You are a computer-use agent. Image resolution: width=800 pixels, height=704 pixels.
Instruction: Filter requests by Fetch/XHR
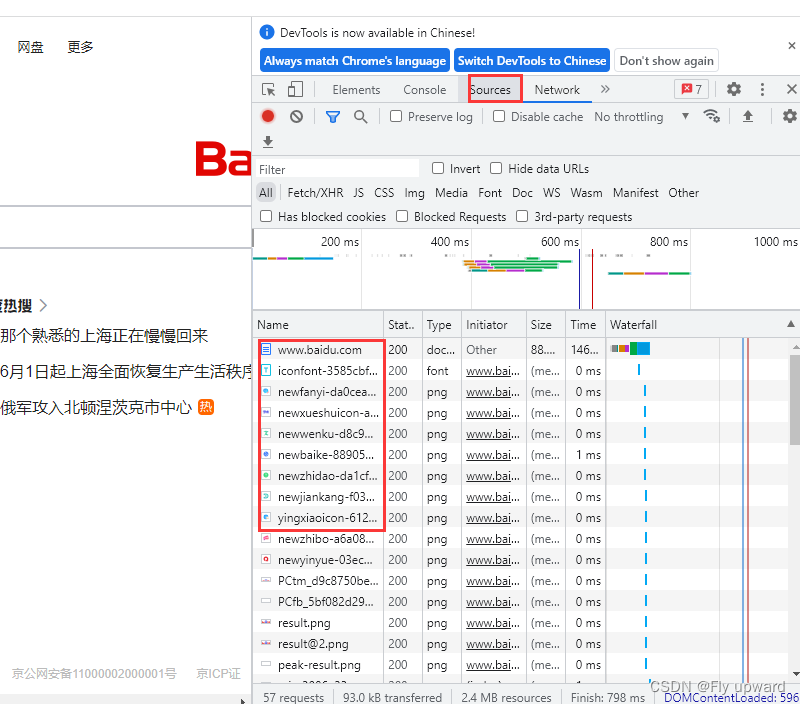click(x=315, y=193)
